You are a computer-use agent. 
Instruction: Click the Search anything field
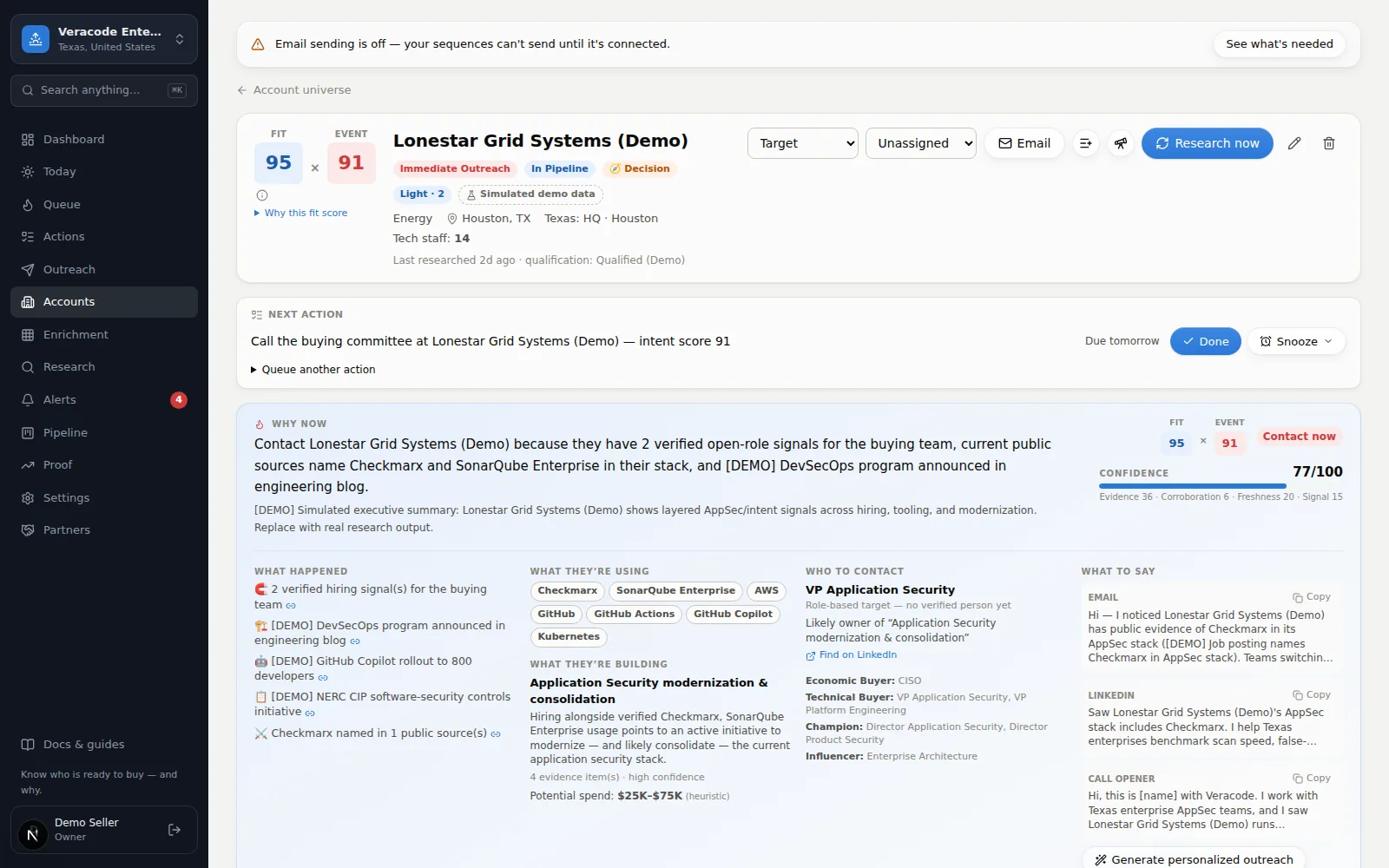coord(104,90)
